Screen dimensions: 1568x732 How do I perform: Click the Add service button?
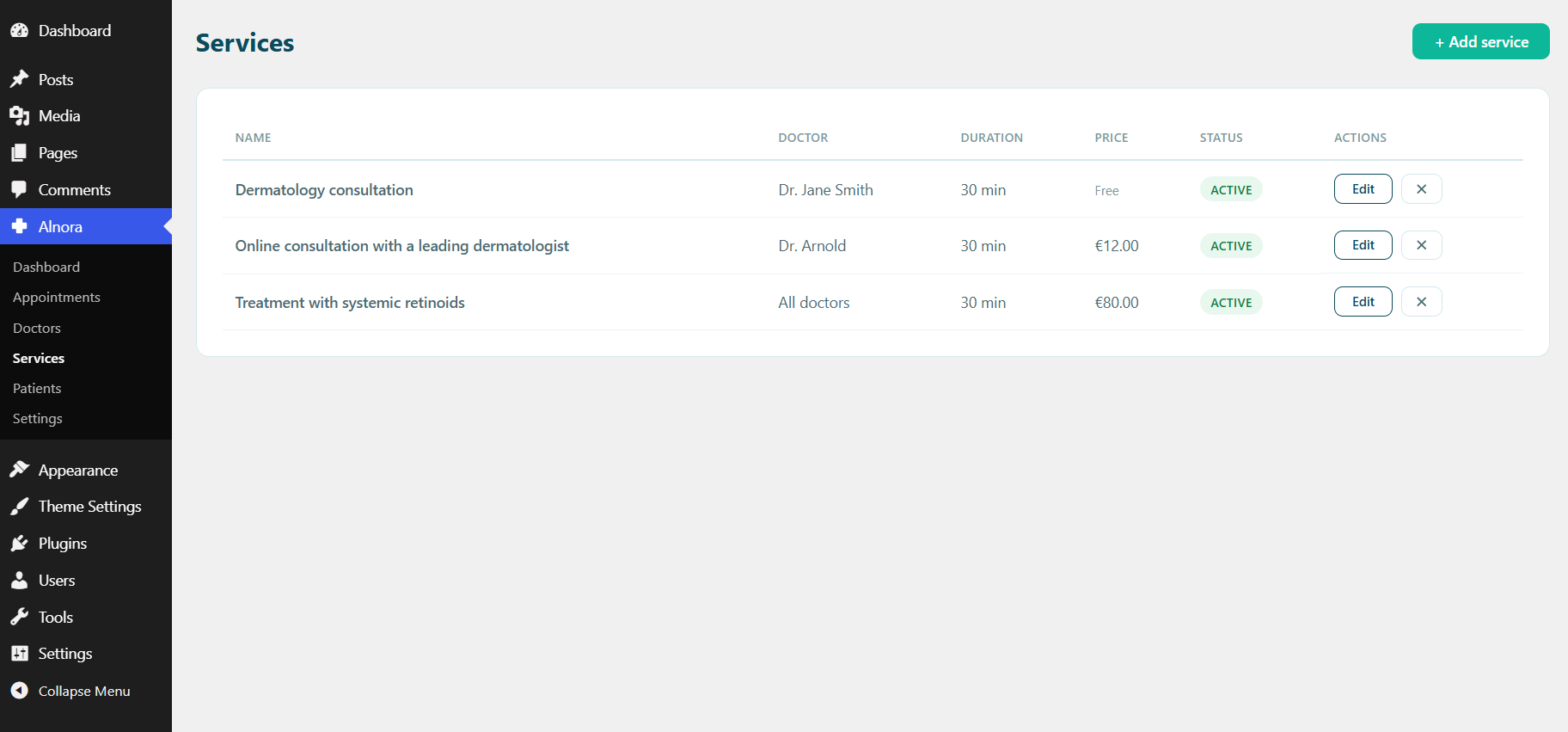(1480, 41)
